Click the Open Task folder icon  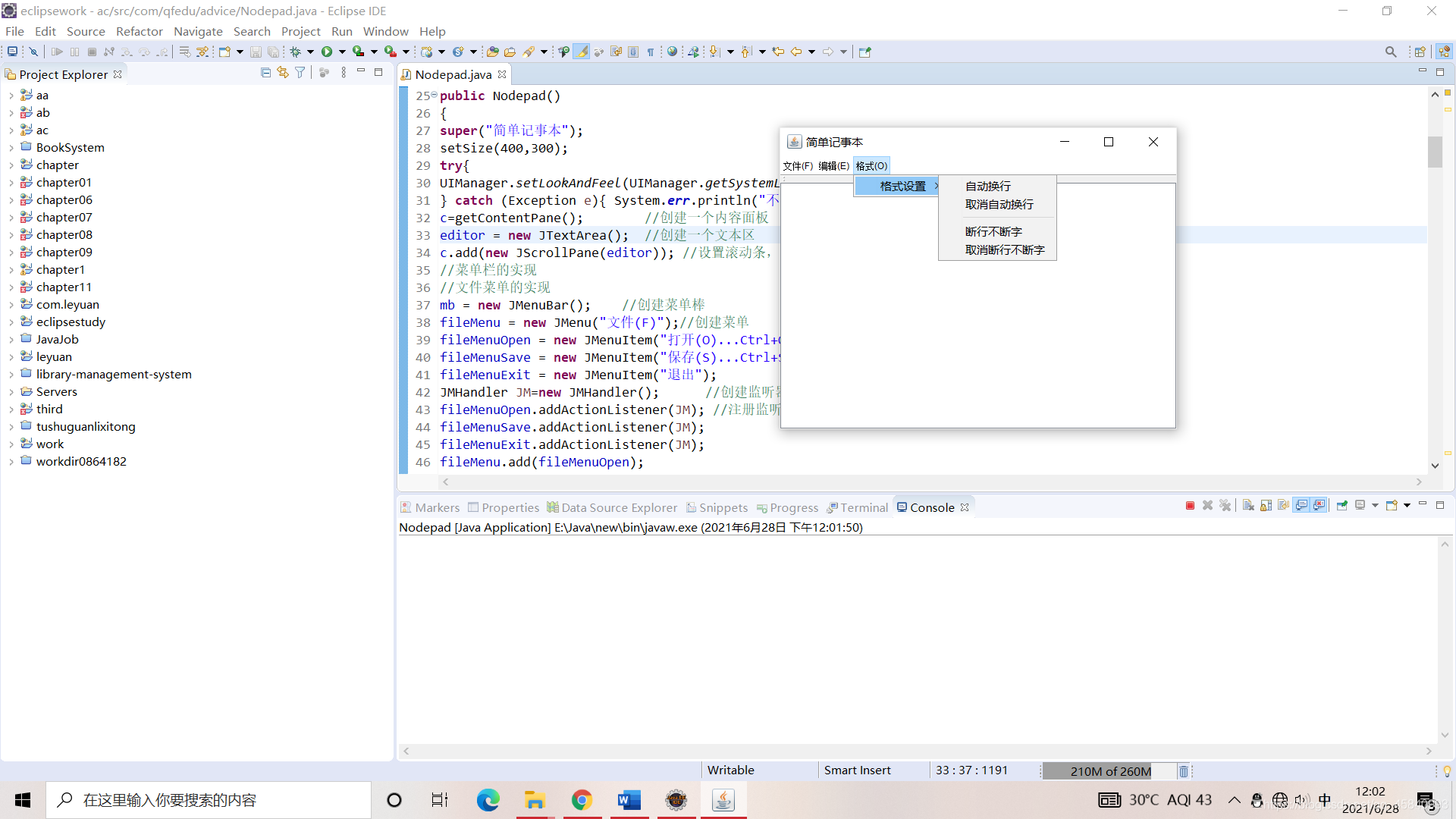pyautogui.click(x=510, y=52)
